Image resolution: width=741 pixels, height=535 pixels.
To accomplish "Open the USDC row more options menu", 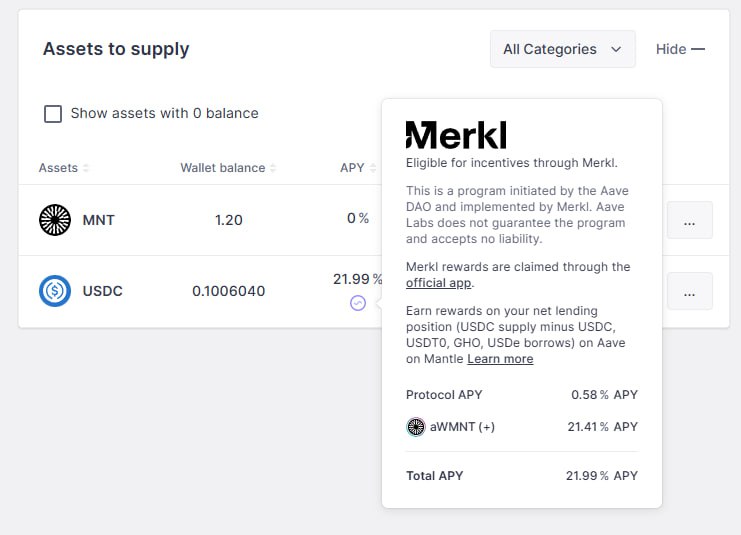I will point(689,291).
